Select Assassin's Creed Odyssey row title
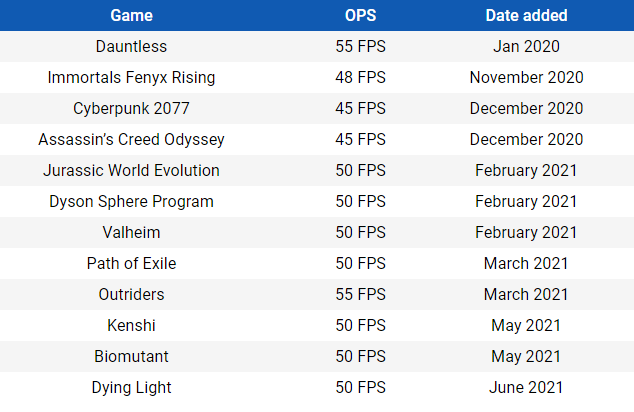This screenshot has width=634, height=412. (131, 139)
